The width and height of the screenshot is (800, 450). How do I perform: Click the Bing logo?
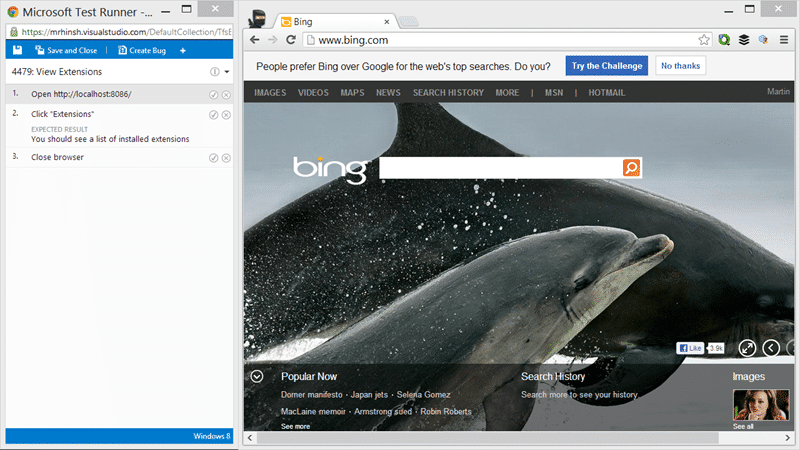[x=330, y=169]
